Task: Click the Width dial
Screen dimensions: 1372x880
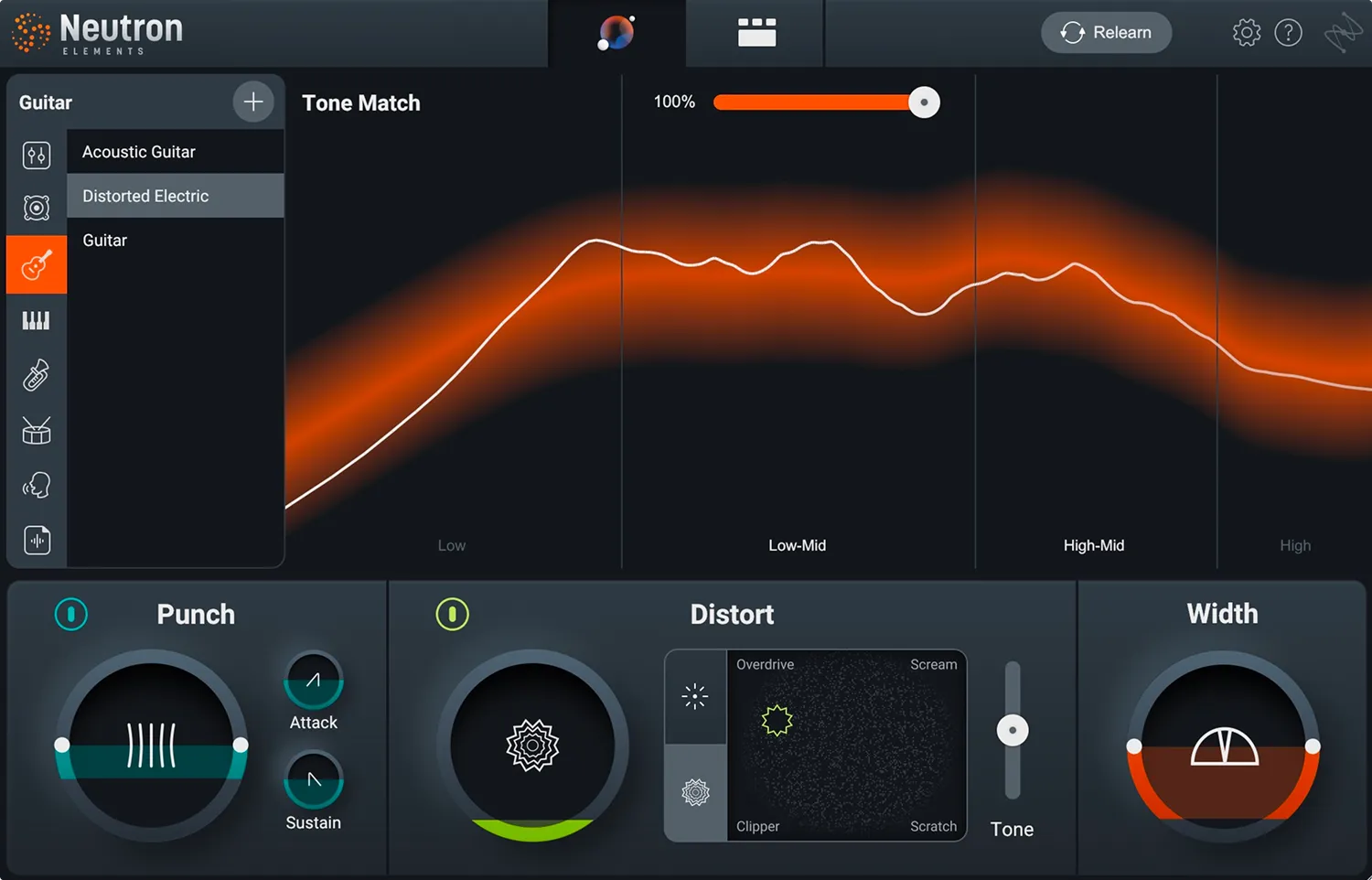Action: pyautogui.click(x=1223, y=746)
